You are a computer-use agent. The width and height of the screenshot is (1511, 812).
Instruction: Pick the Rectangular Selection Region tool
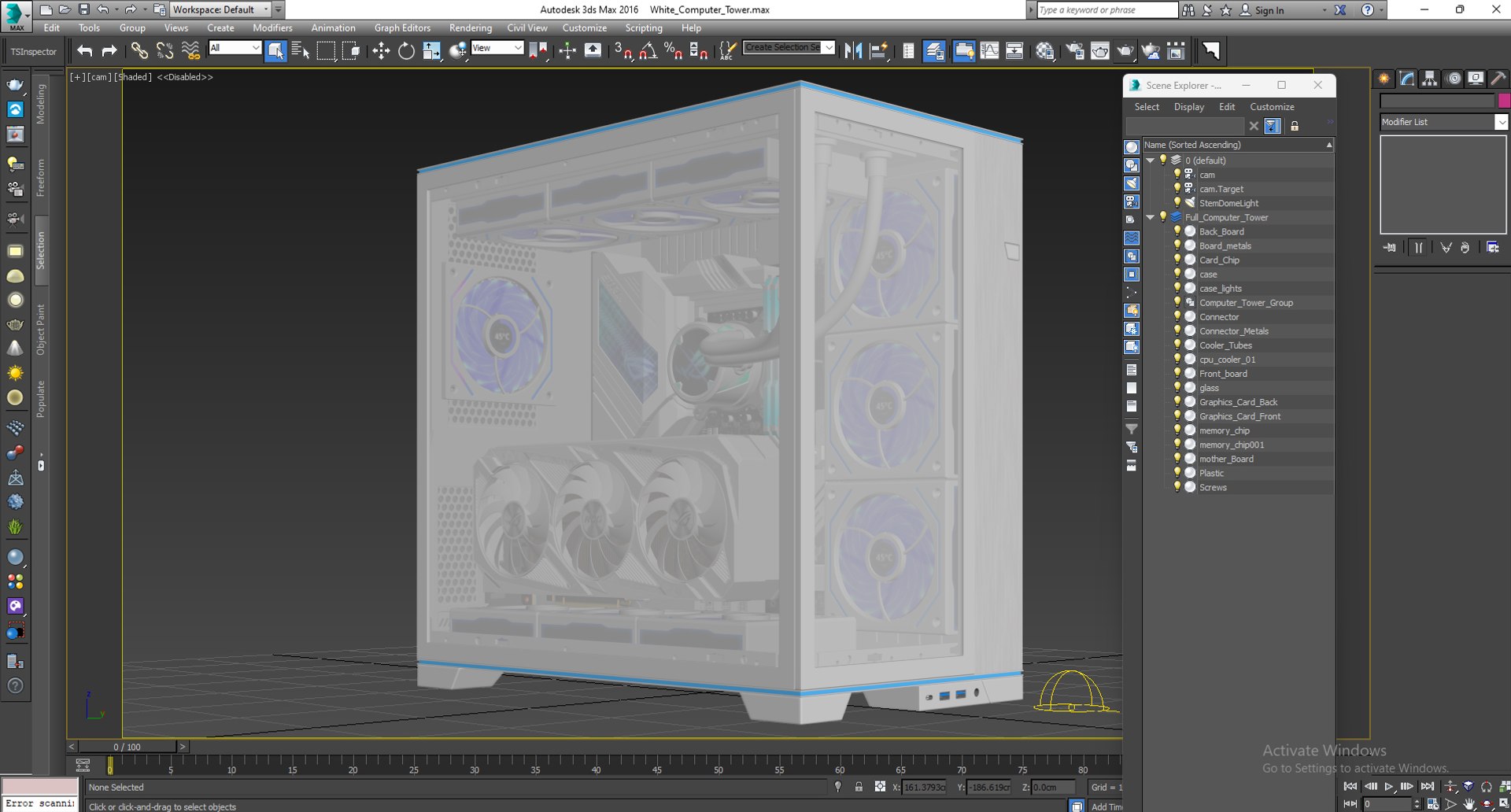click(x=326, y=51)
